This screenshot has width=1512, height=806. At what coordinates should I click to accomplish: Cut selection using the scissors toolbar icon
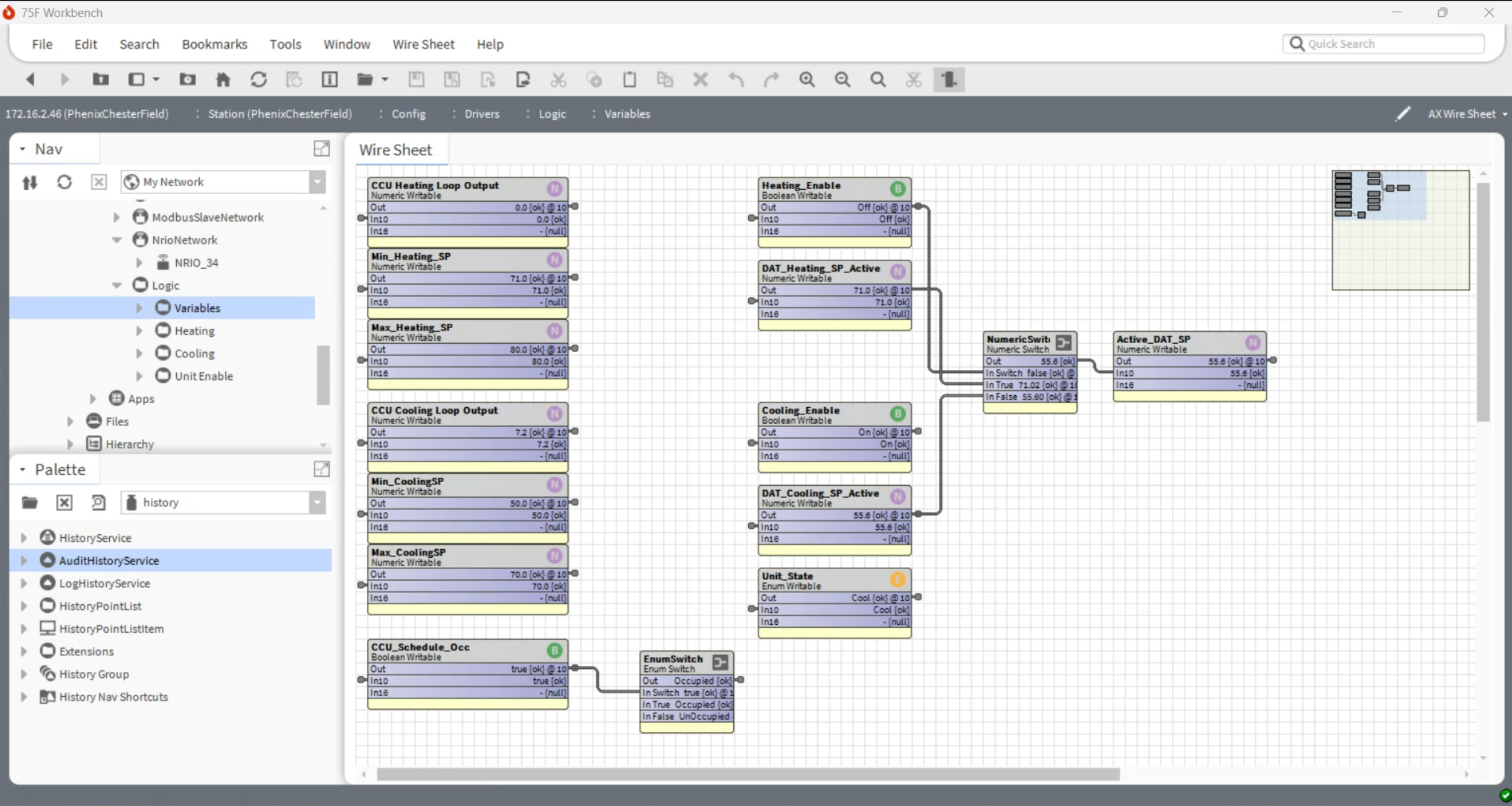tap(558, 79)
